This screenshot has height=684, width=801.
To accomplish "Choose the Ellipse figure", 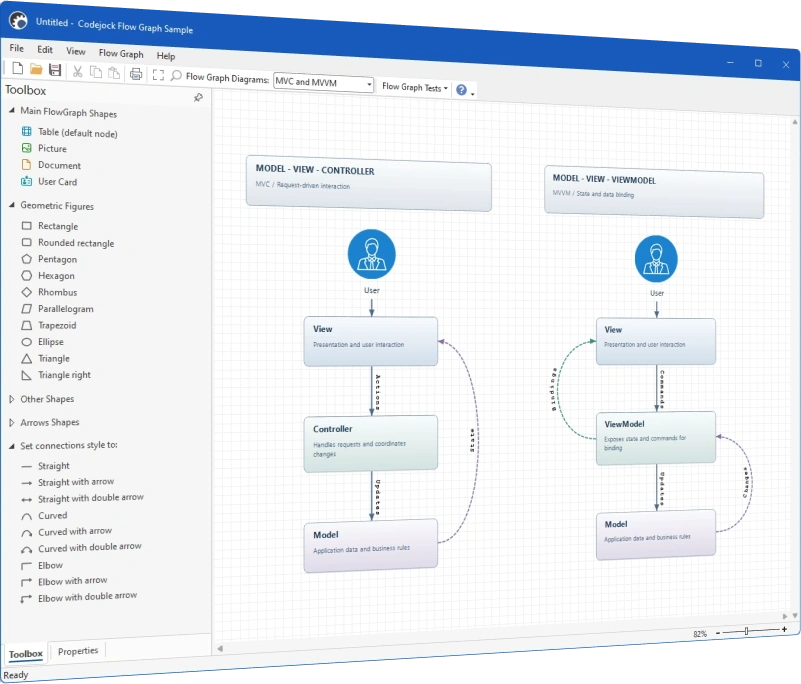I will (x=42, y=342).
